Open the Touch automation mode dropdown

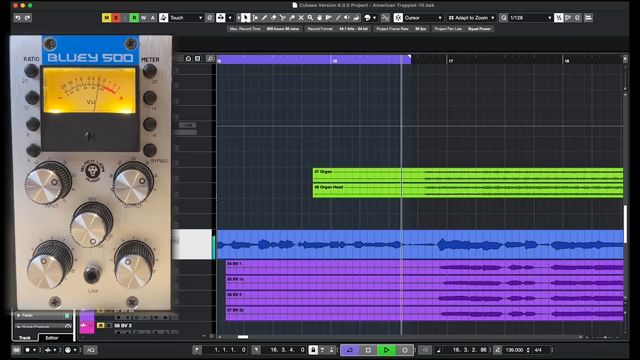tap(186, 18)
